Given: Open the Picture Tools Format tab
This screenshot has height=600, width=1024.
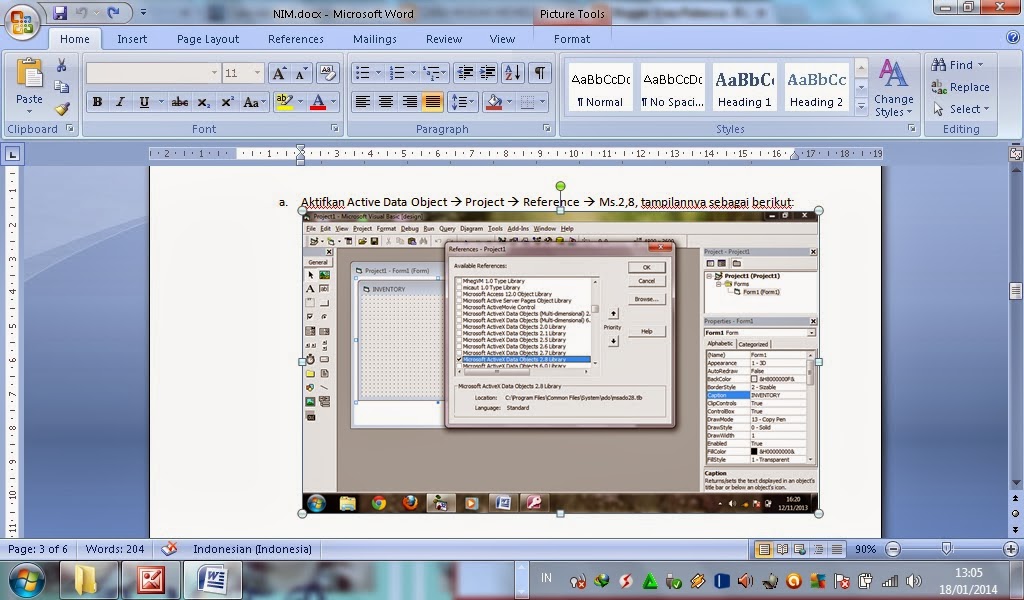Looking at the screenshot, I should pos(571,39).
